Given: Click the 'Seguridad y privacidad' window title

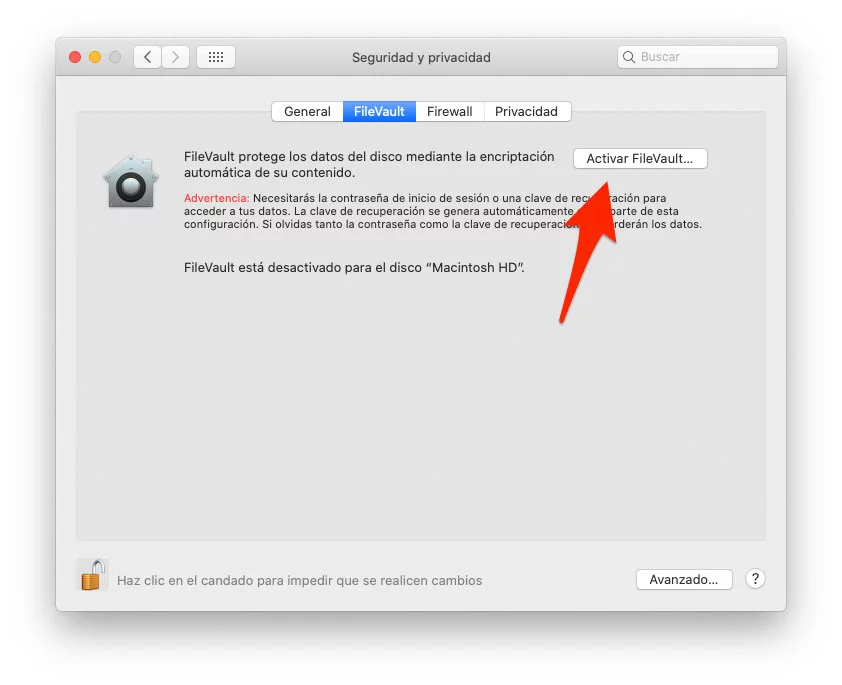Looking at the screenshot, I should point(421,57).
